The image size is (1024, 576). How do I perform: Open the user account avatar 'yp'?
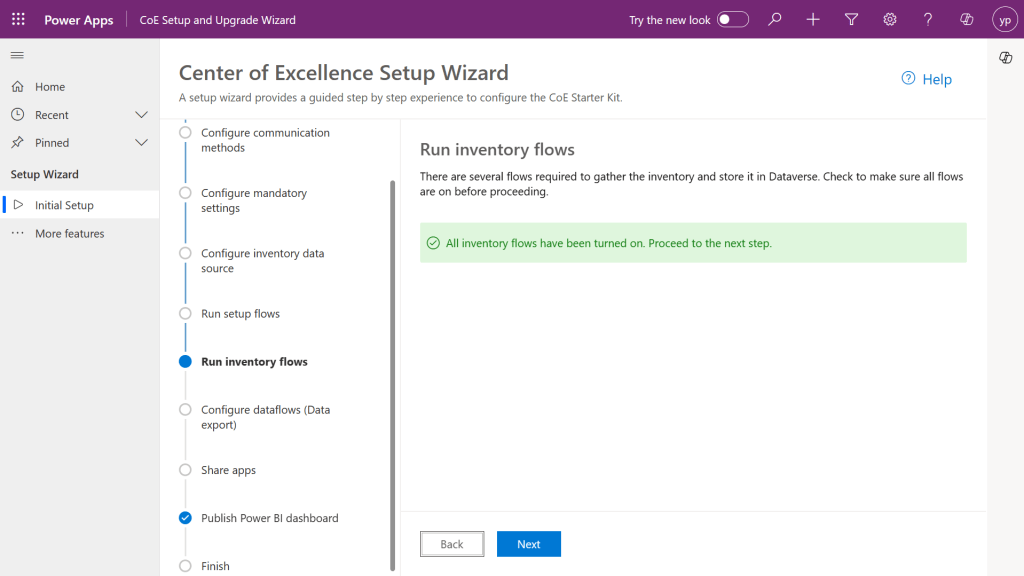tap(1004, 20)
